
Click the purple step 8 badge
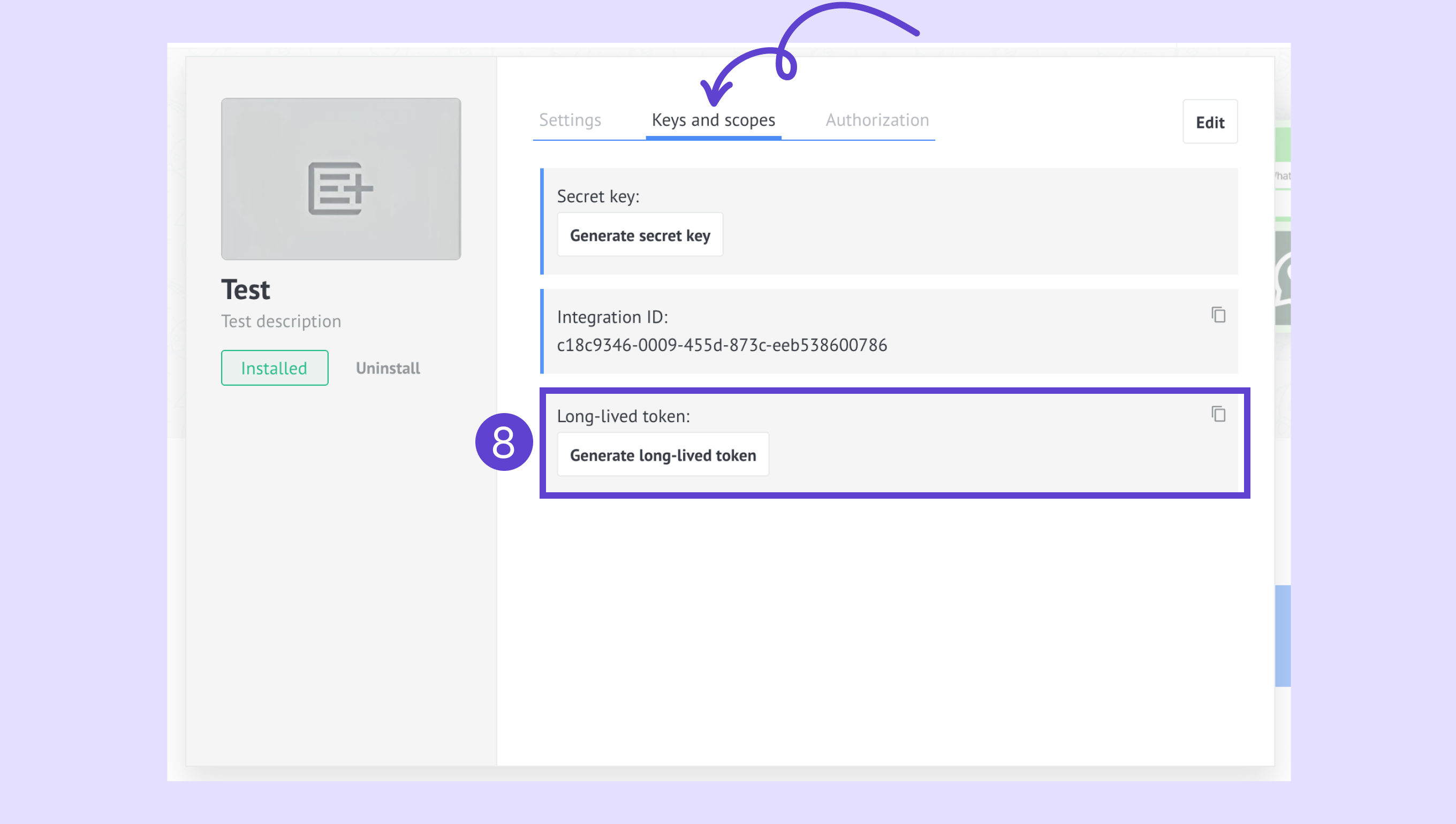coord(503,442)
